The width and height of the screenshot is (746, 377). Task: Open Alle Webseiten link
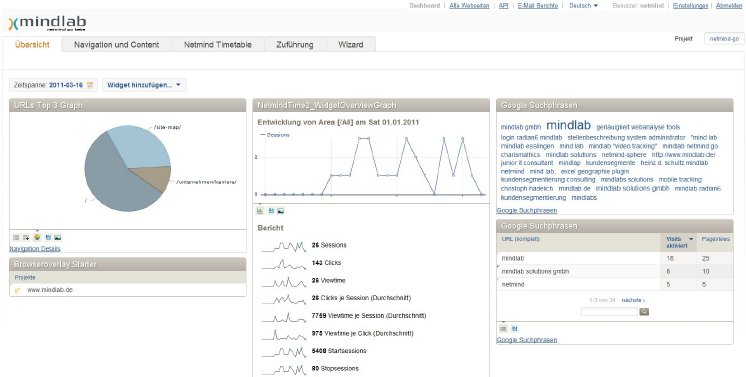tap(469, 6)
